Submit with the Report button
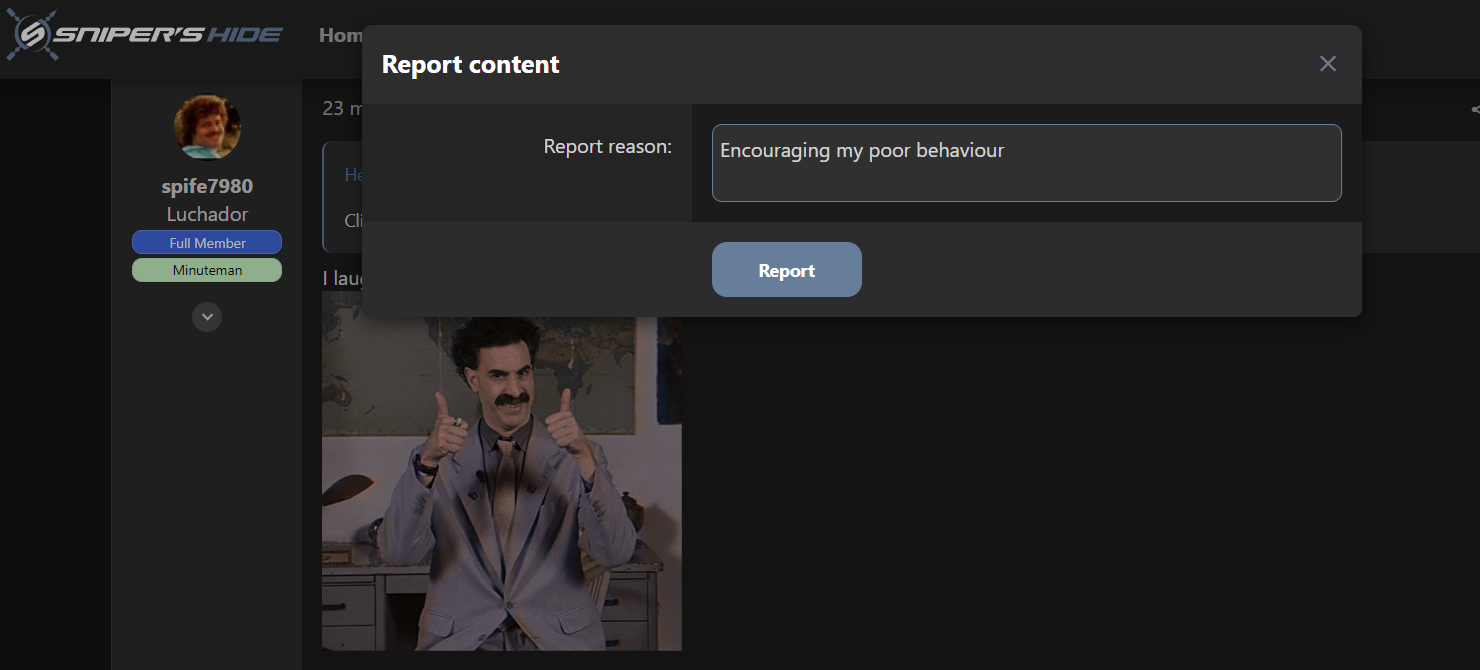Viewport: 1480px width, 670px height. [786, 270]
